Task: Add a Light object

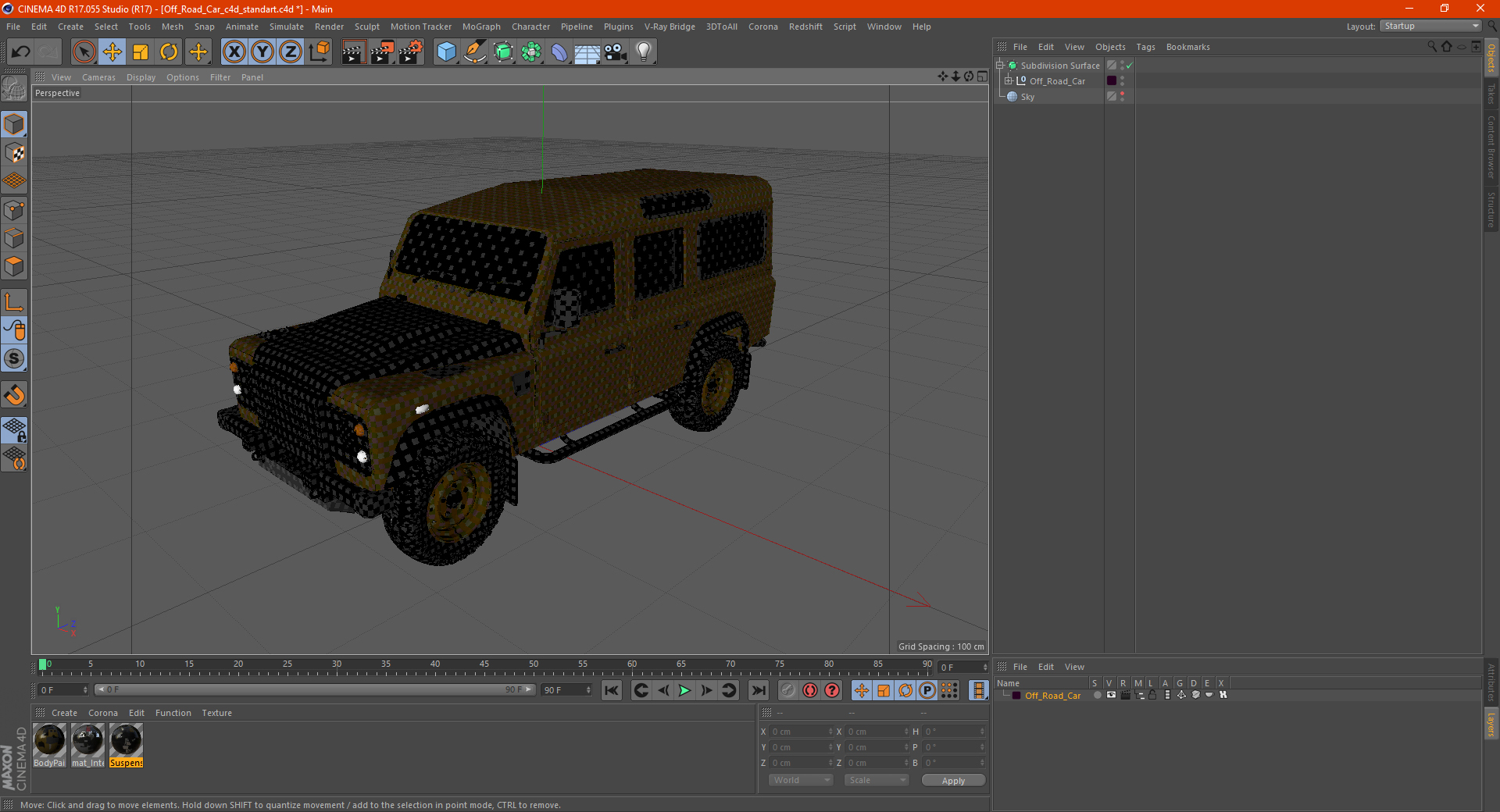Action: [644, 52]
